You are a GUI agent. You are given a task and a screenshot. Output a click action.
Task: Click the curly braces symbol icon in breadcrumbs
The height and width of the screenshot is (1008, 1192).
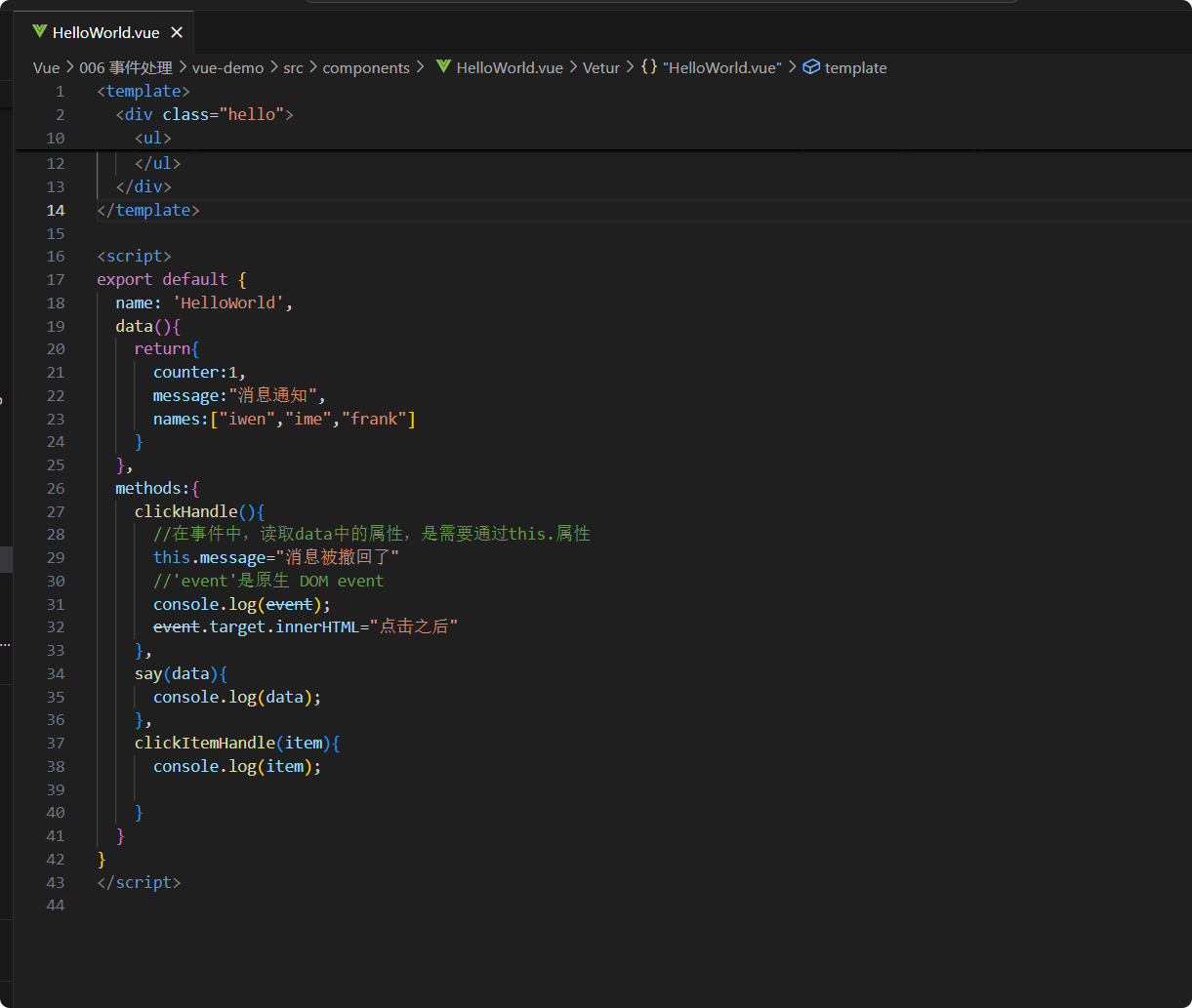649,67
